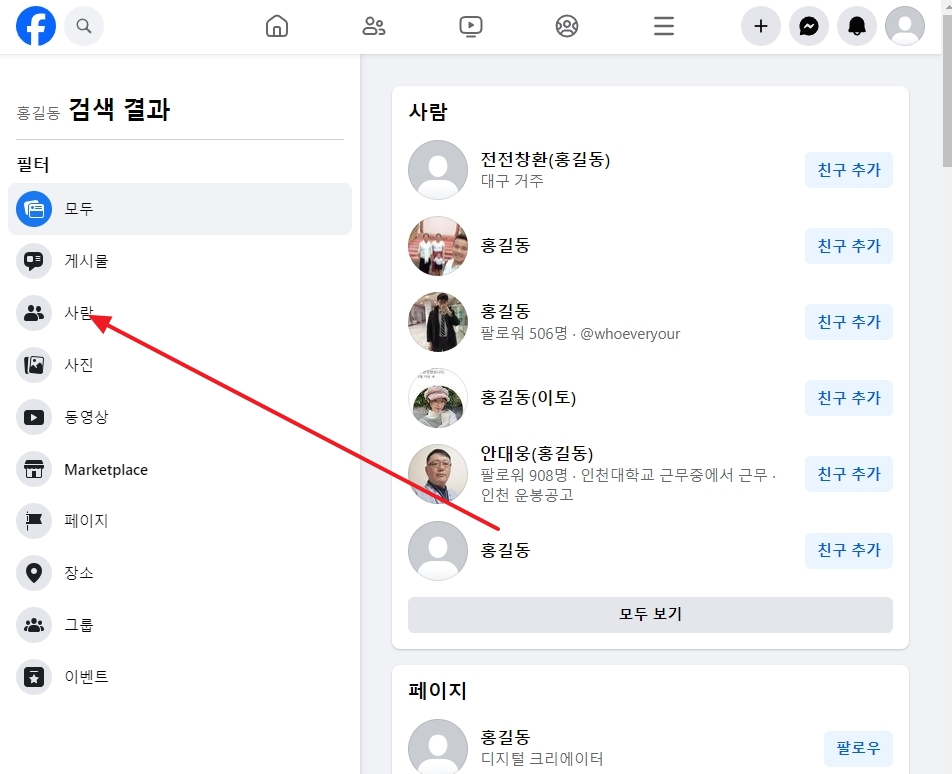Click the 그룹 filter icon
Viewport: 952px width, 774px height.
click(34, 625)
